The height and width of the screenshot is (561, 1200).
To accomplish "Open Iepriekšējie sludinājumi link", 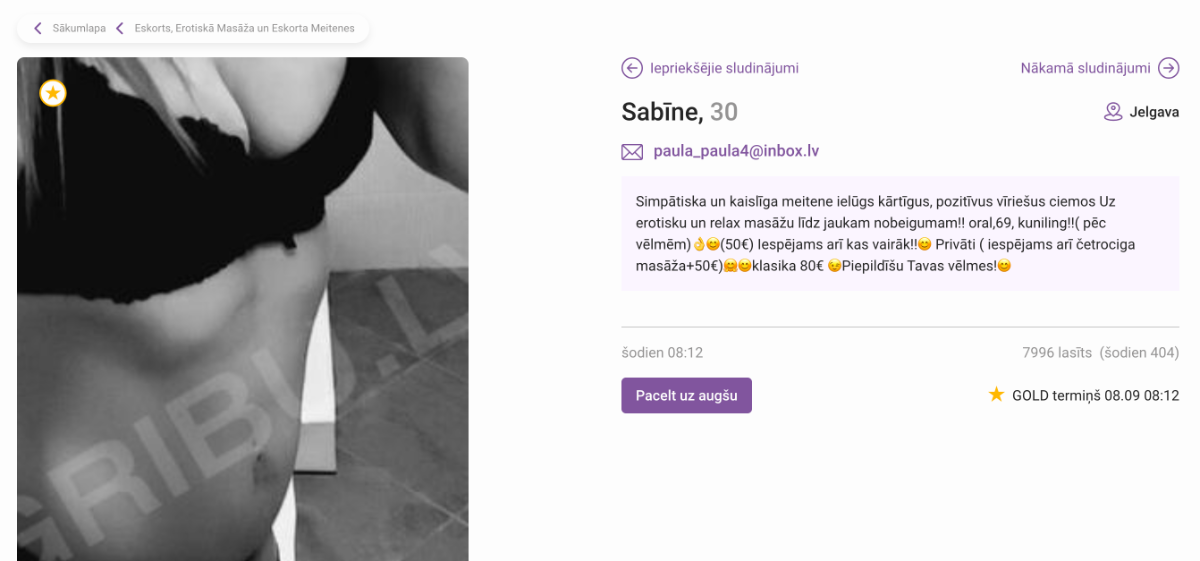I will (x=724, y=68).
